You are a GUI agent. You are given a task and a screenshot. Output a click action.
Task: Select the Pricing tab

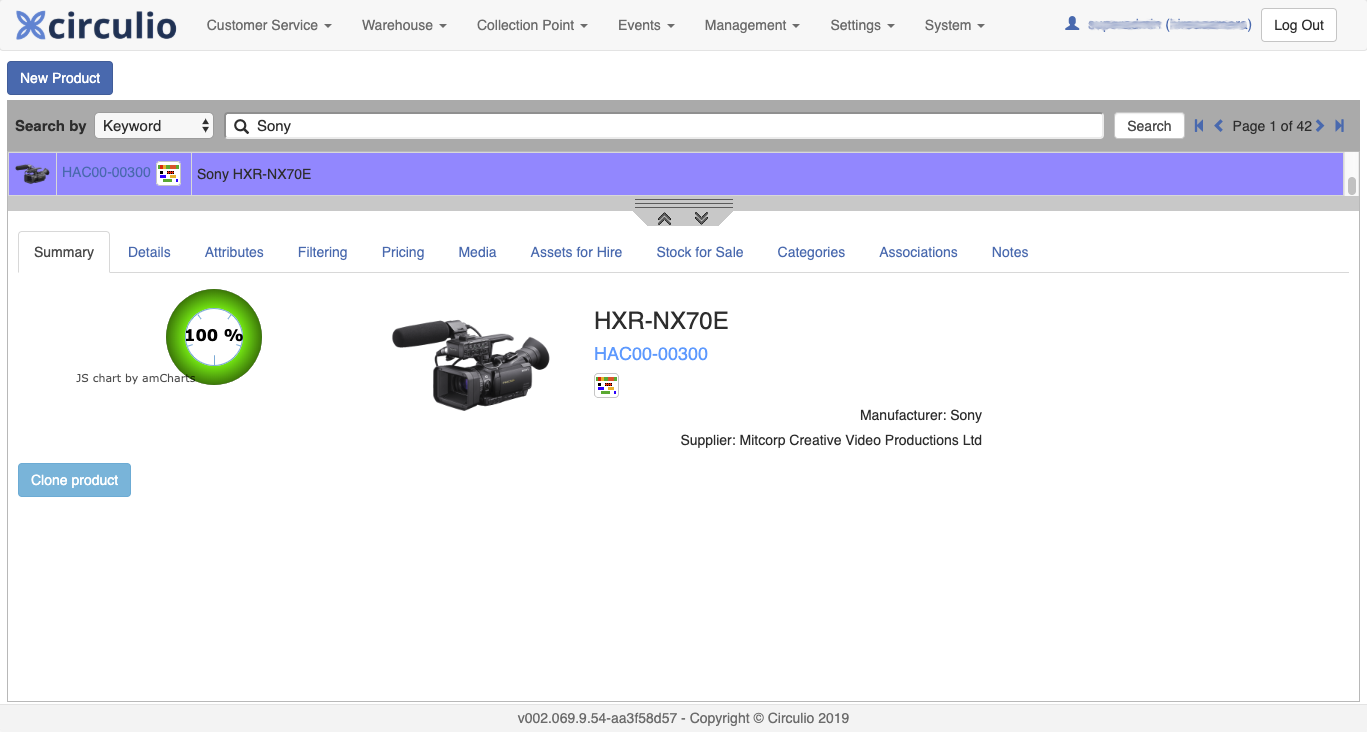click(402, 252)
